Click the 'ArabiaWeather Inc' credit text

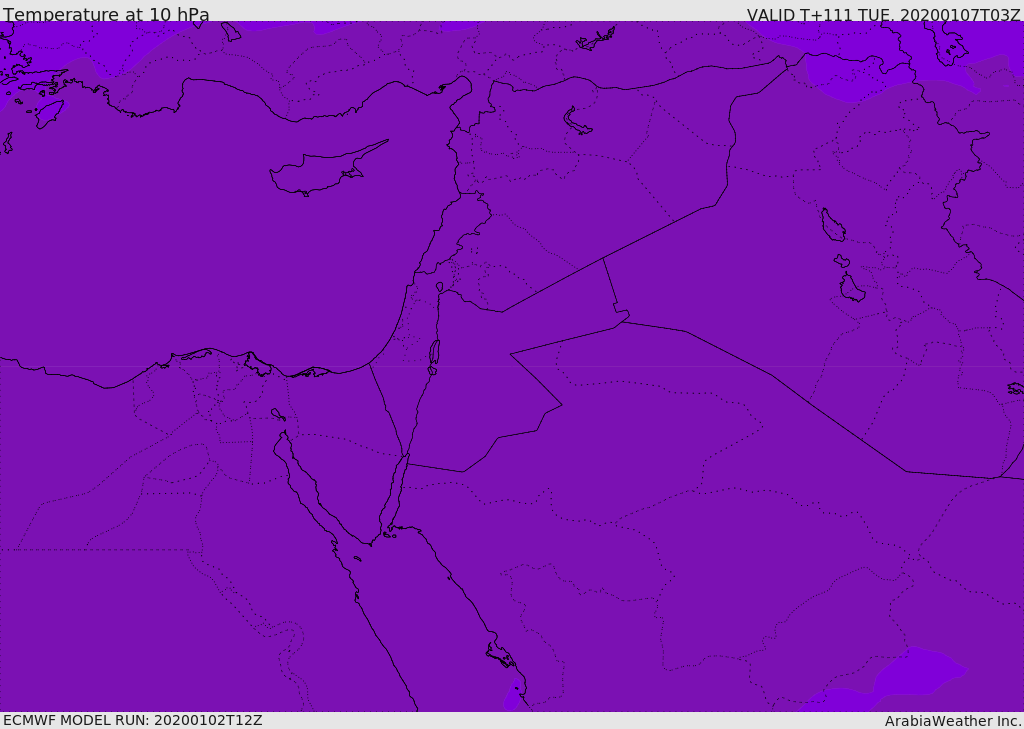(x=953, y=721)
